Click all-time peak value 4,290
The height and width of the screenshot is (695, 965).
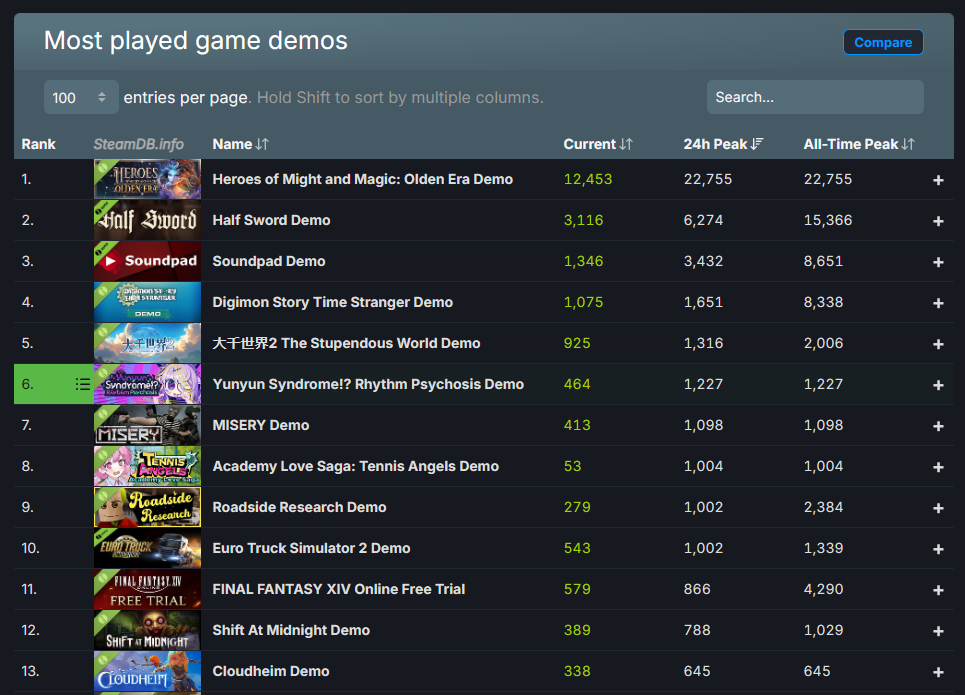coord(823,589)
